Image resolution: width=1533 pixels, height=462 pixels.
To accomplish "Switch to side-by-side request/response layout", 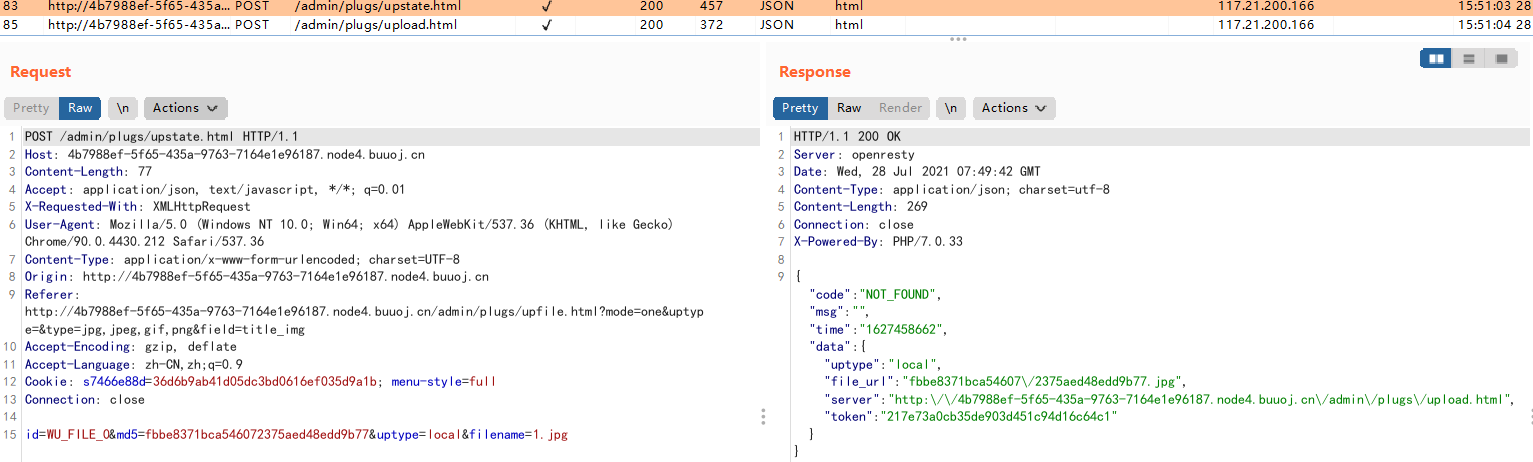I will click(x=1438, y=59).
